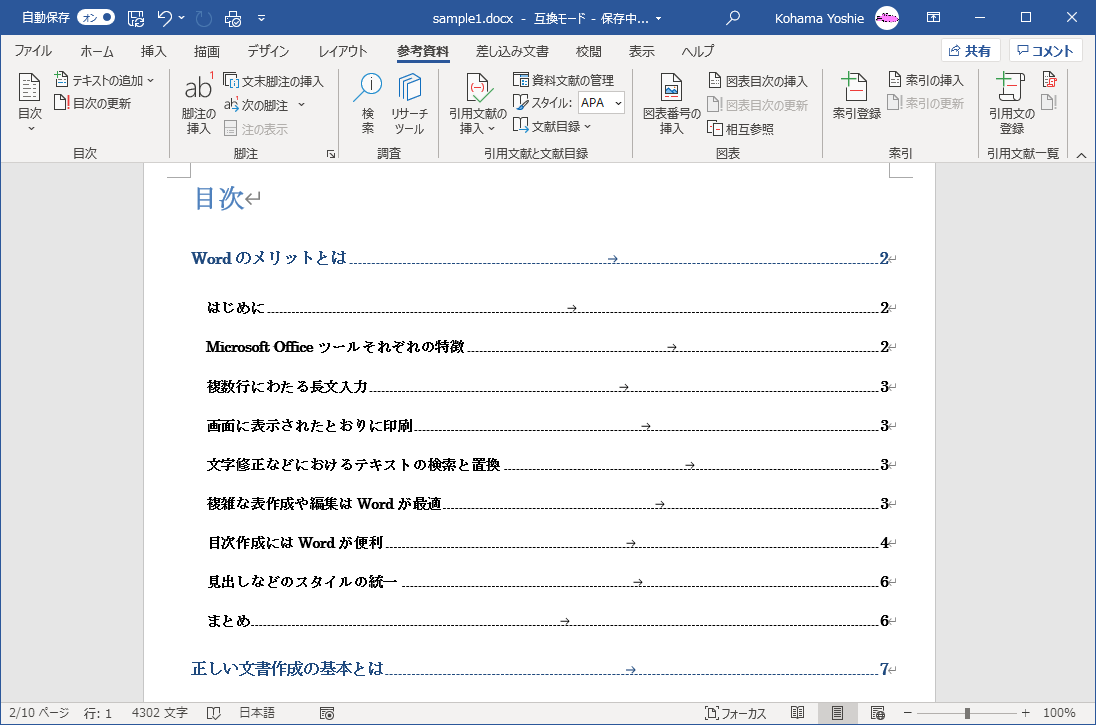Image resolution: width=1096 pixels, height=725 pixels.
Task: Click 目次の更新
Action: point(93,103)
